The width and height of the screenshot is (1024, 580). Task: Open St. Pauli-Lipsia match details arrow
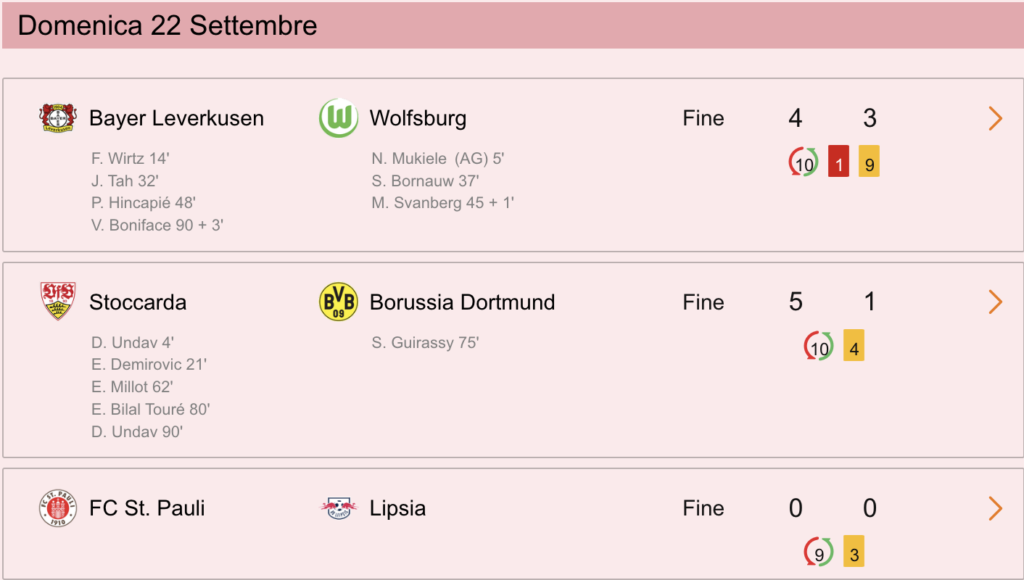point(995,508)
